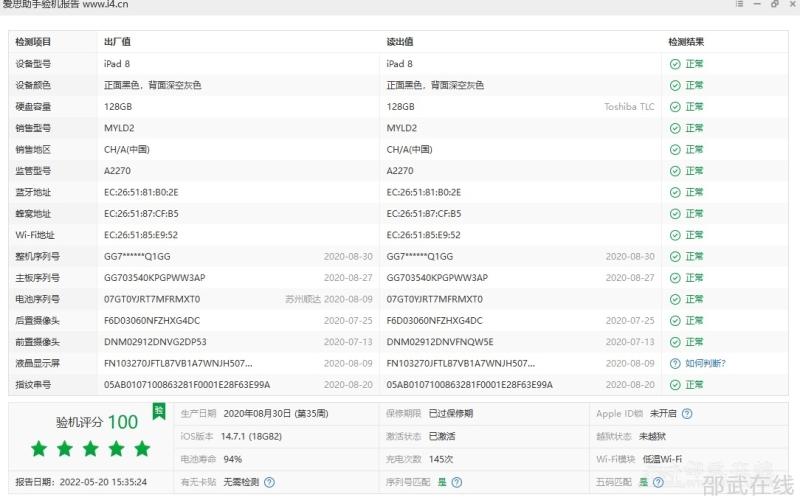Restore the window with the restore button

point(774,5)
